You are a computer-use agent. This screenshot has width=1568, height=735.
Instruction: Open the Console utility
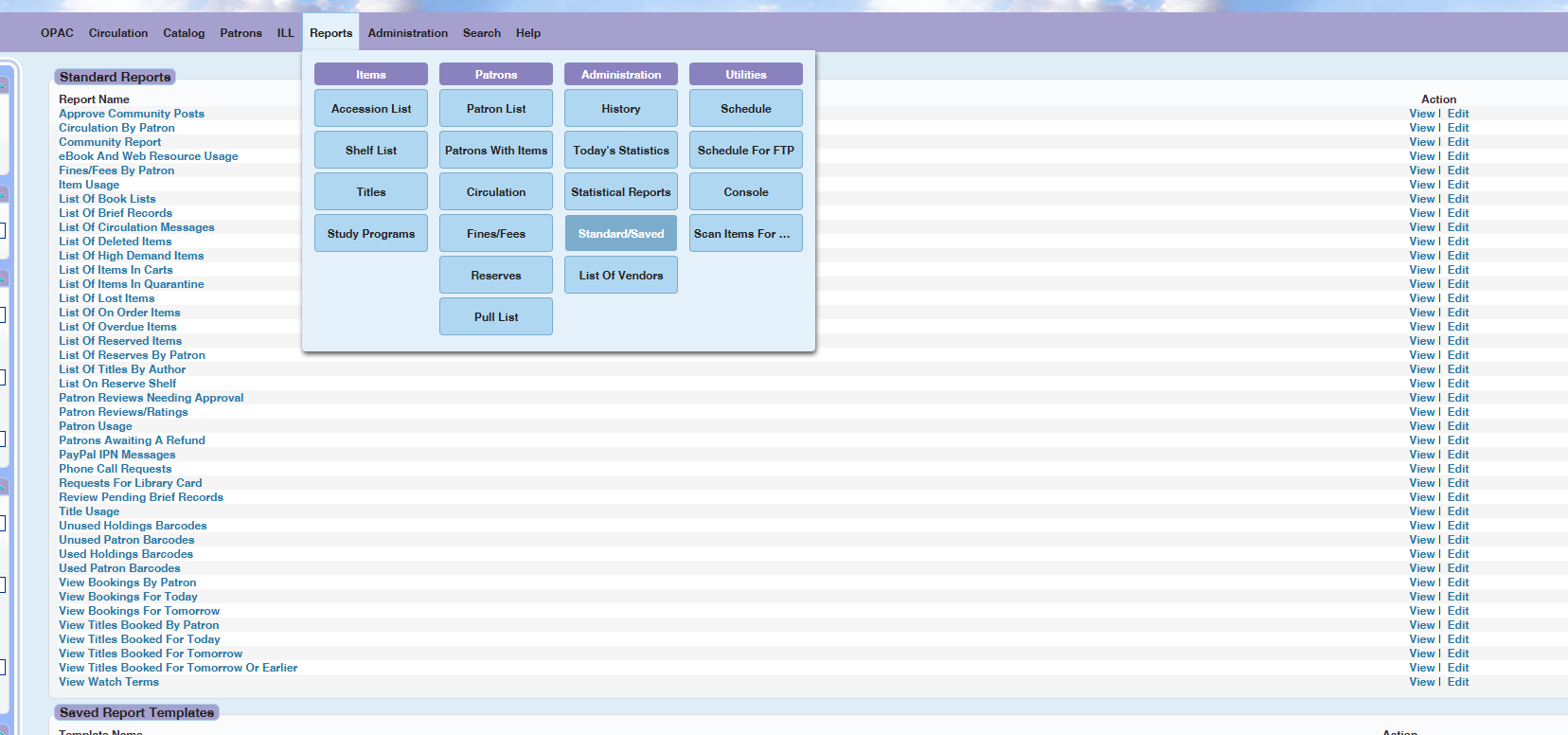746,192
